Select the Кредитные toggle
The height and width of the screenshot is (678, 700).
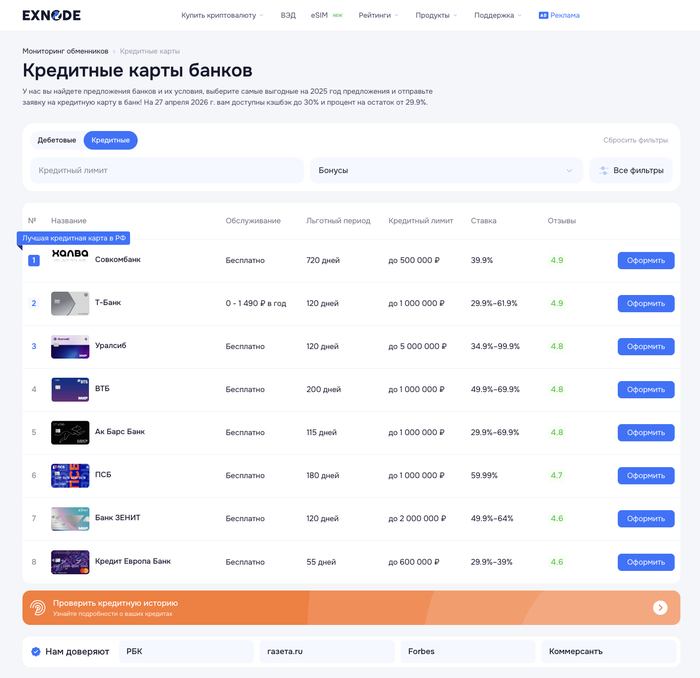pyautogui.click(x=110, y=140)
